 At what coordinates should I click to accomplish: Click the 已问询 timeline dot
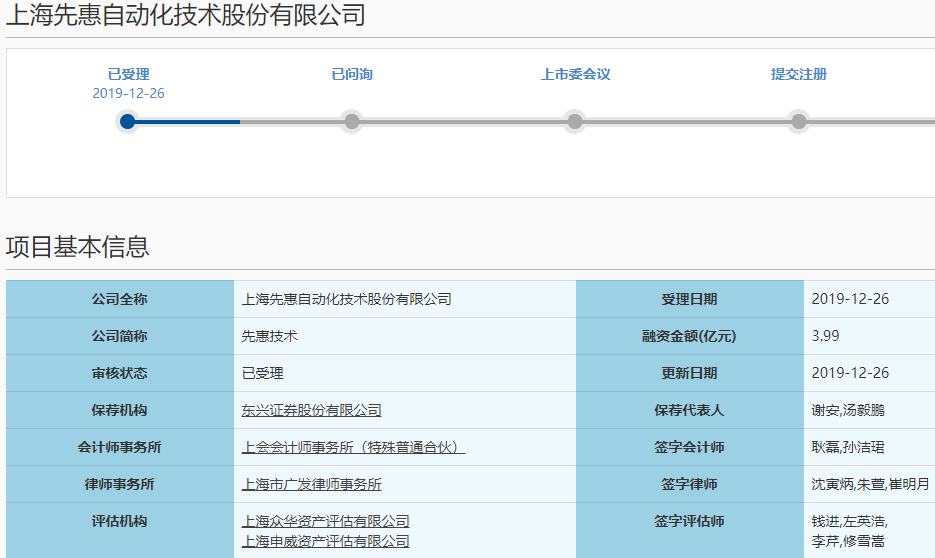tap(352, 122)
